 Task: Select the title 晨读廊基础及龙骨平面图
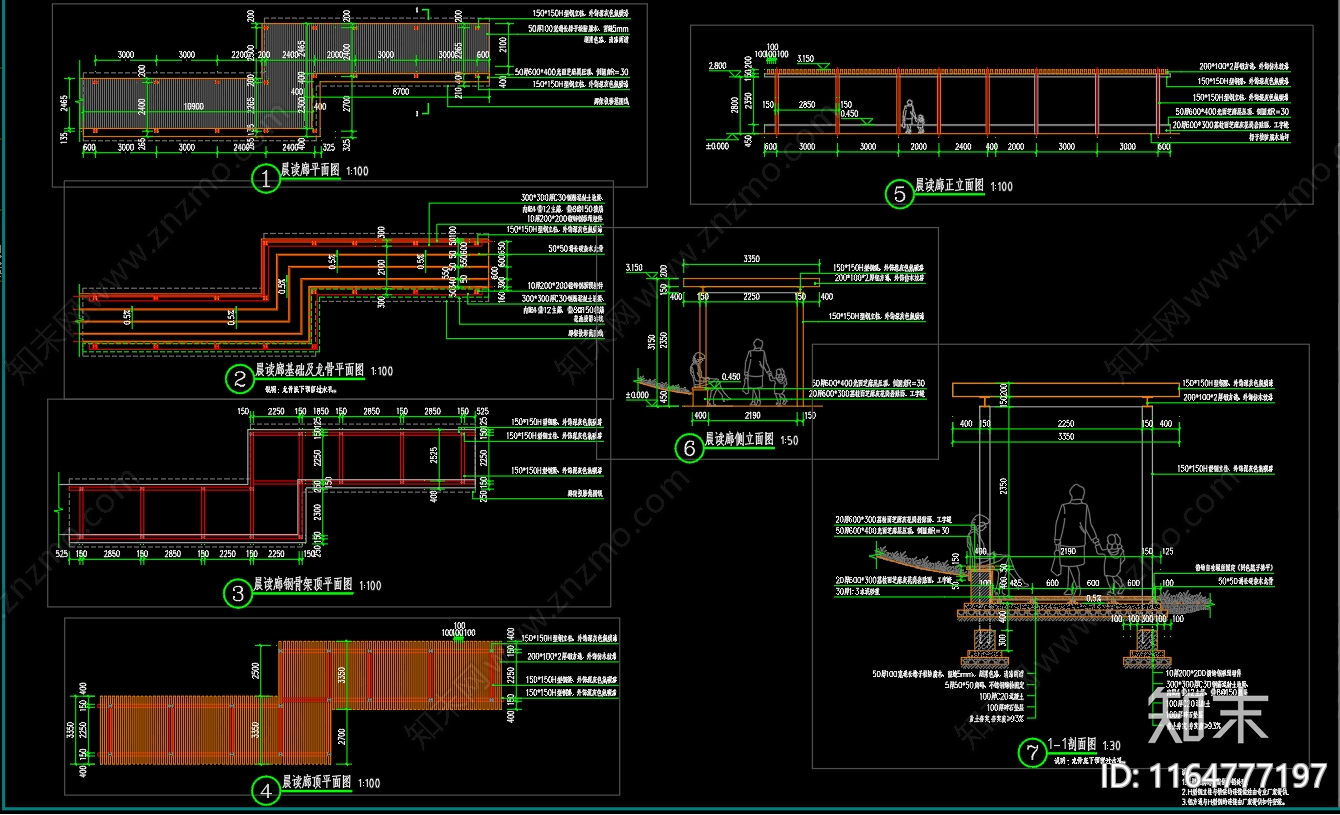pos(310,370)
